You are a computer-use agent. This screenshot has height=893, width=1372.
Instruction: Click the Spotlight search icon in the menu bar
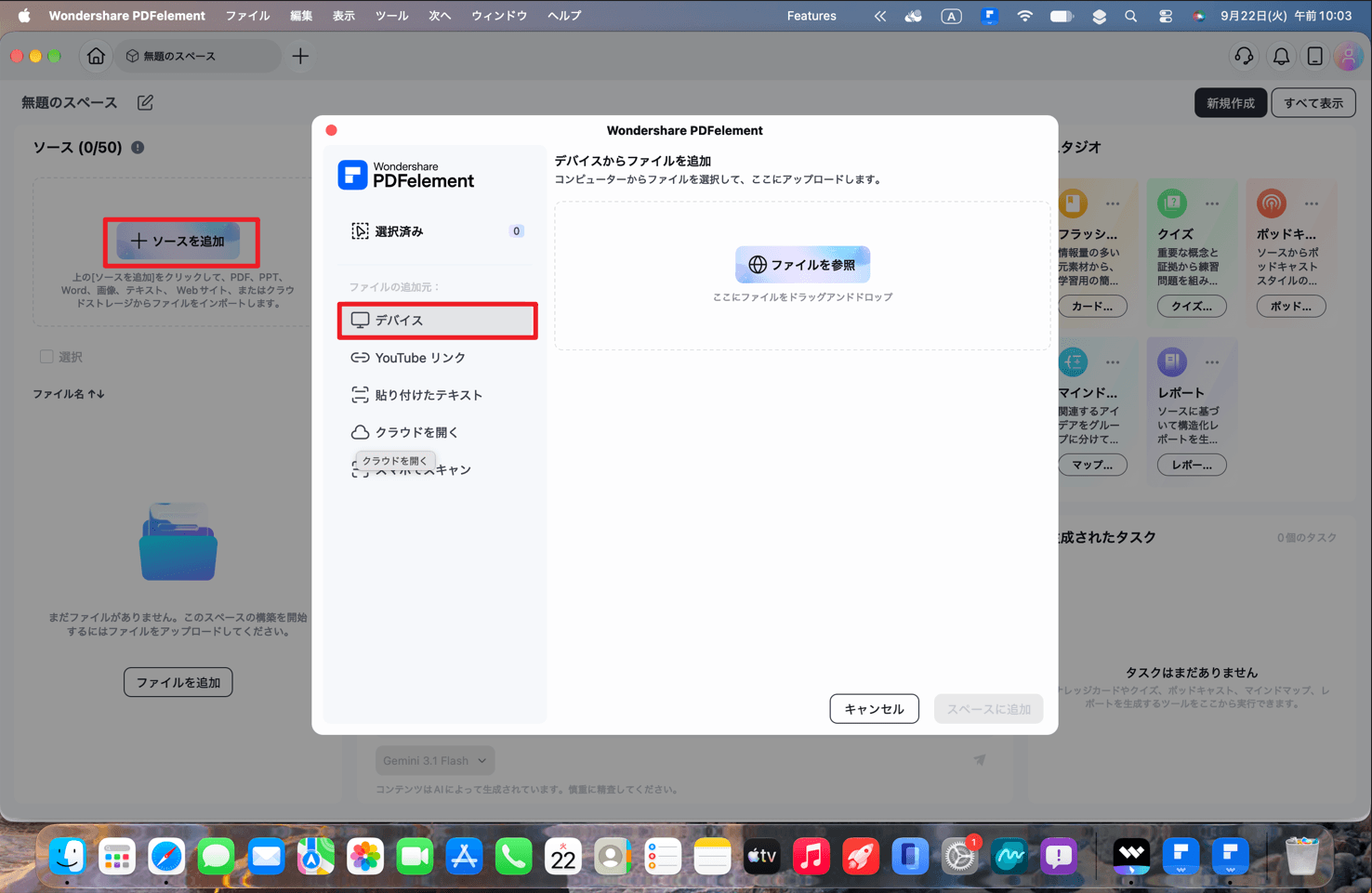point(1130,16)
